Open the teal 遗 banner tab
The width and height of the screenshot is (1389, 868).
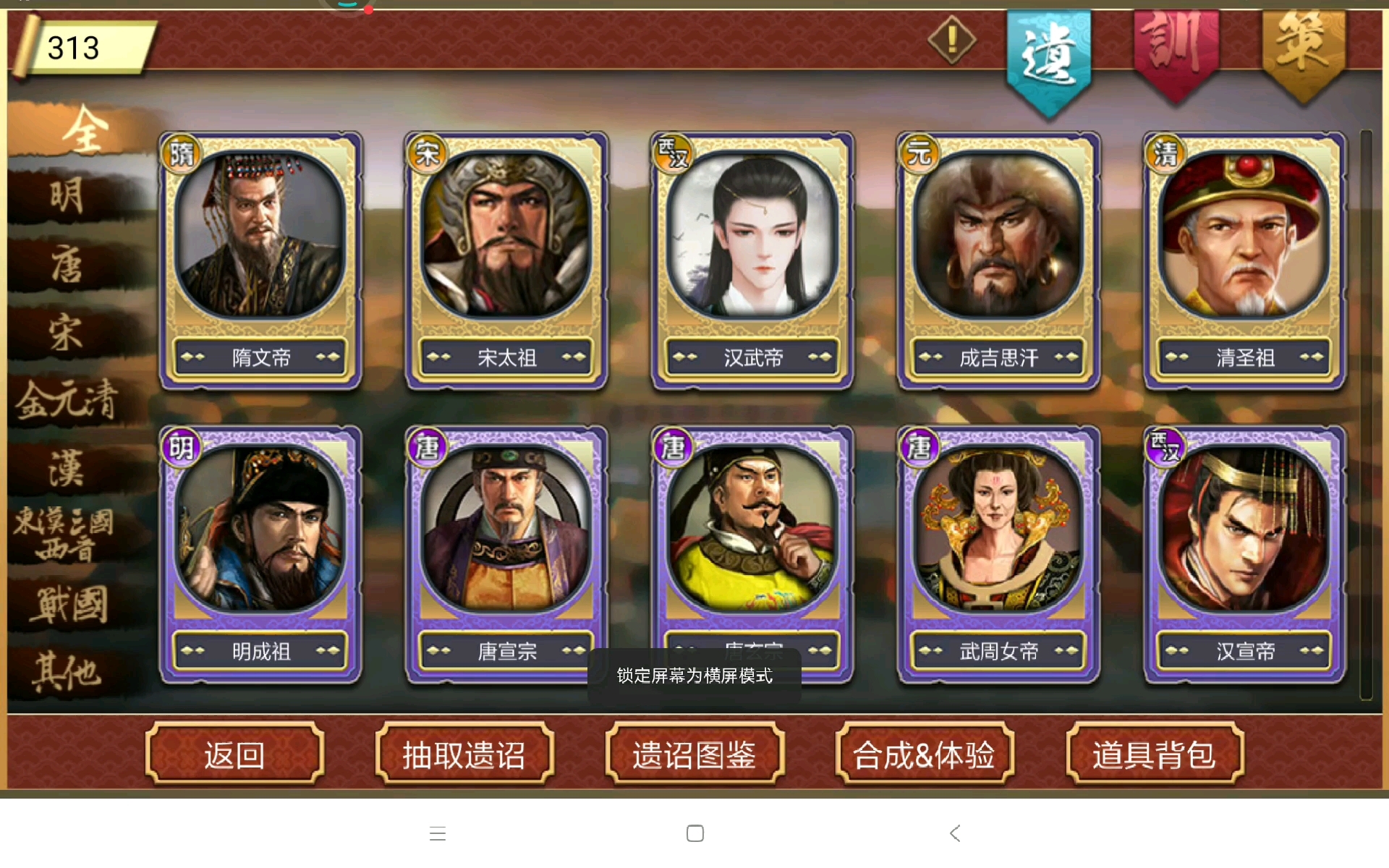click(1048, 62)
